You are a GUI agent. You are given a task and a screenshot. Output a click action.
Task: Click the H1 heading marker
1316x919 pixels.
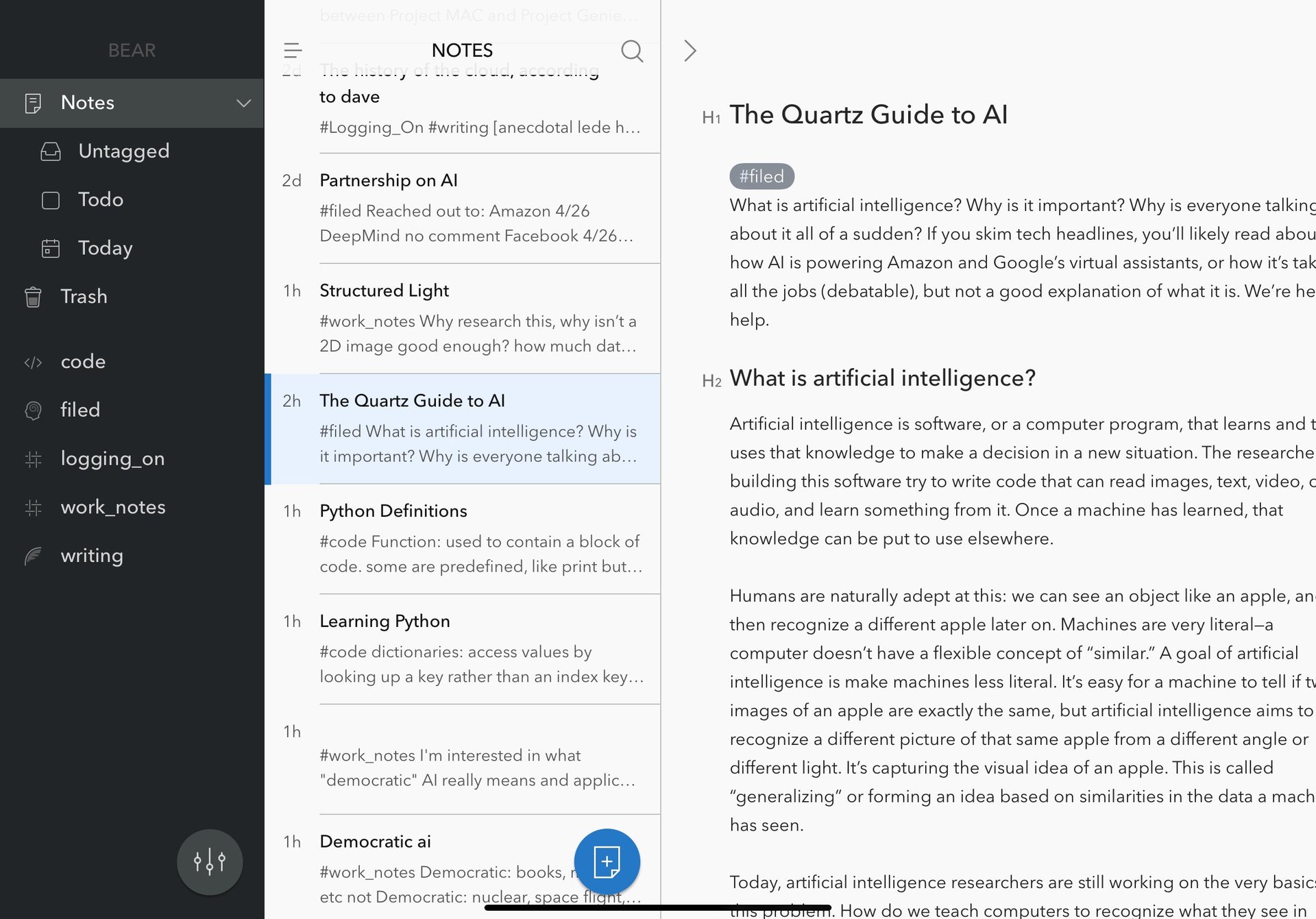711,118
